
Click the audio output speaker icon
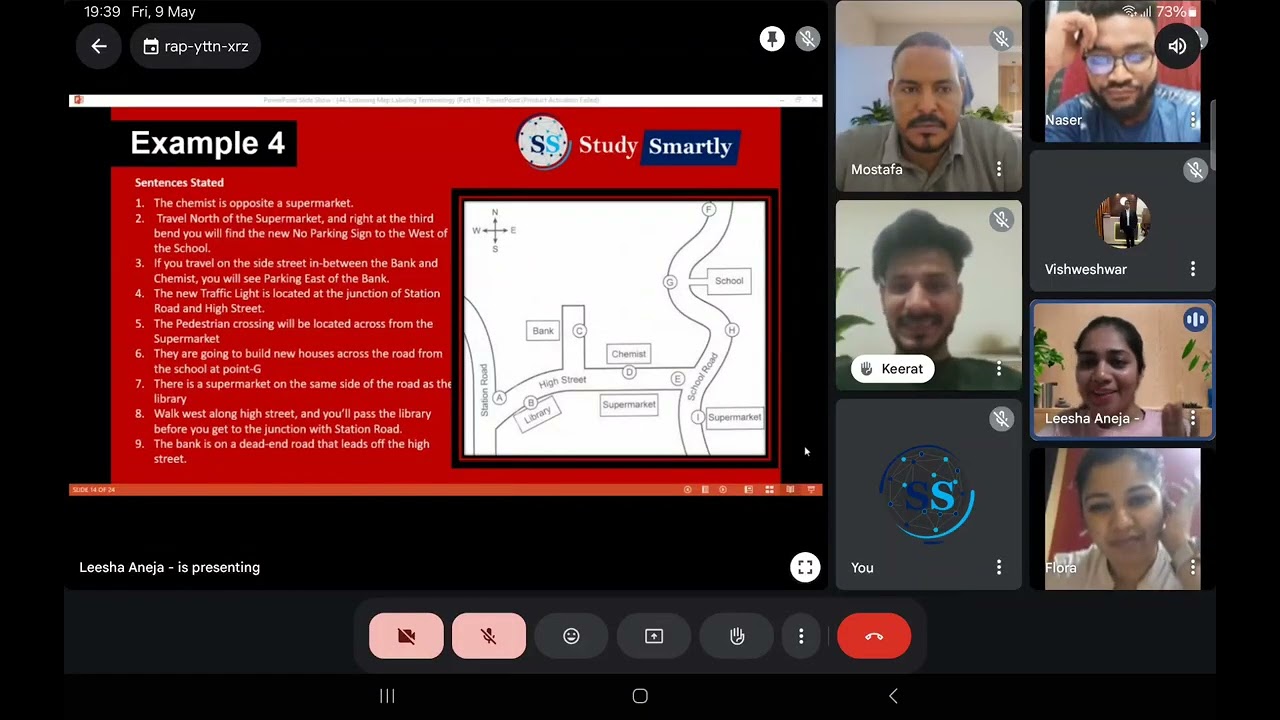1177,46
